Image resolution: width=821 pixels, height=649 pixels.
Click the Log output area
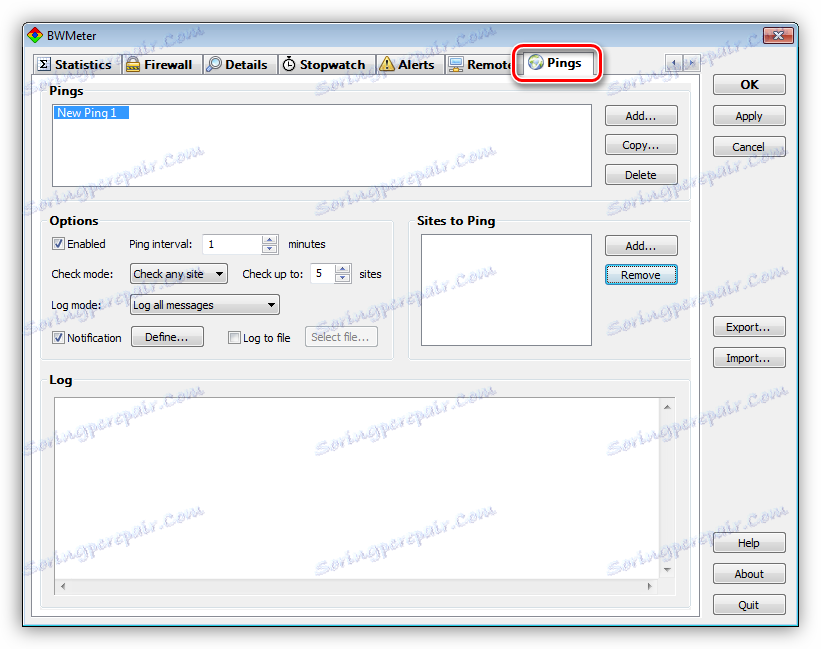357,489
